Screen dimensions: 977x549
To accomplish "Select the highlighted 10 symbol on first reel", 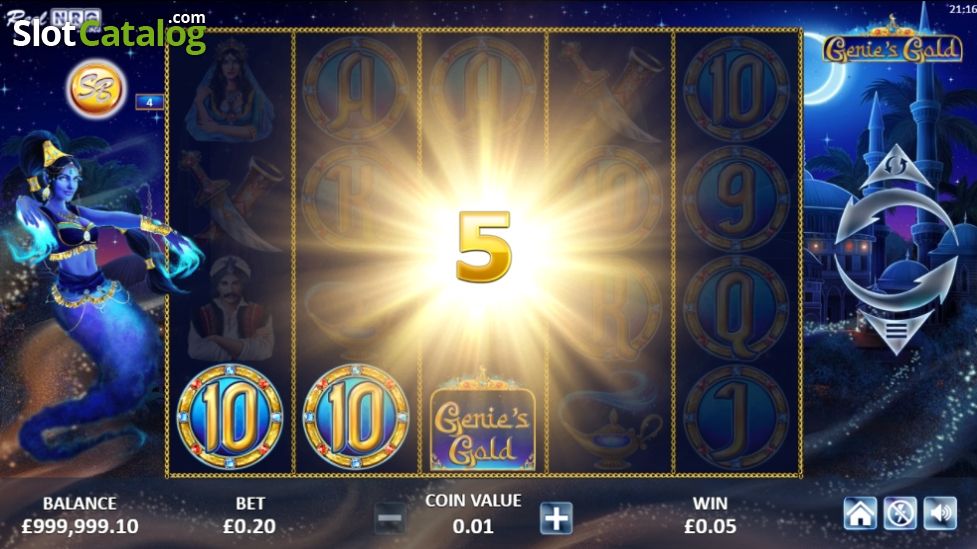I will pyautogui.click(x=230, y=417).
